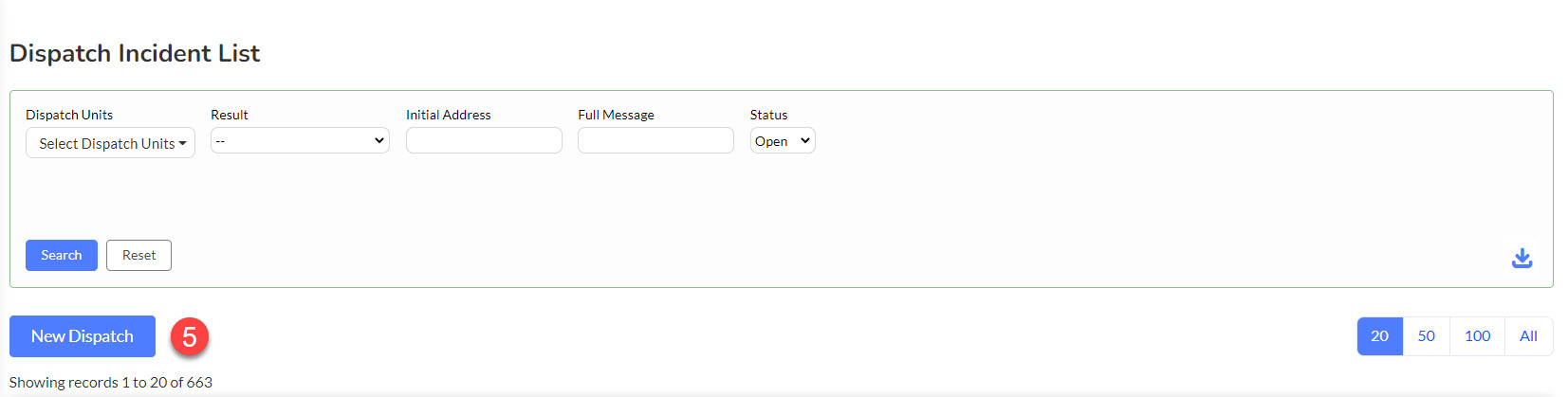
Task: Show 50 records per page
Action: tap(1426, 336)
